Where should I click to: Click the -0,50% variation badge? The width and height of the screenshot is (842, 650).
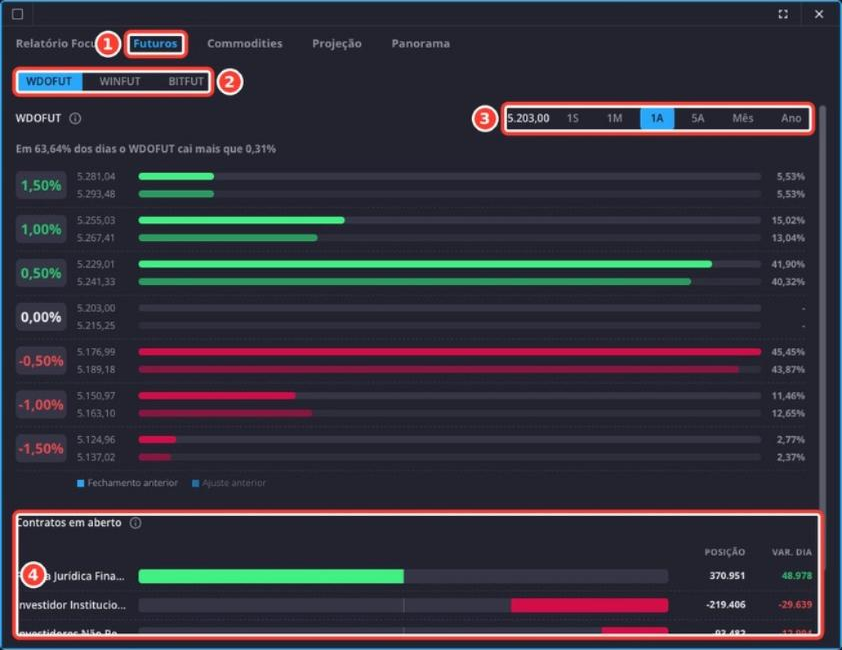point(41,361)
